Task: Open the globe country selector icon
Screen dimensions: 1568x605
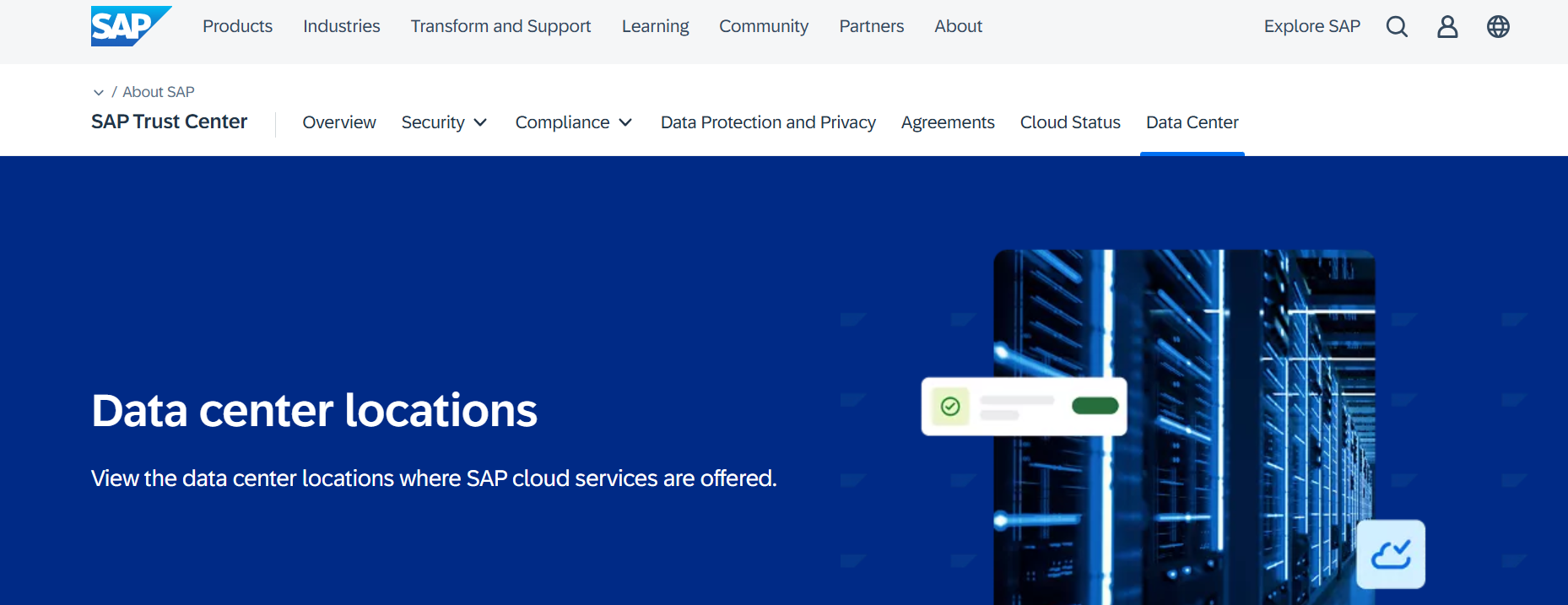Action: 1498,27
